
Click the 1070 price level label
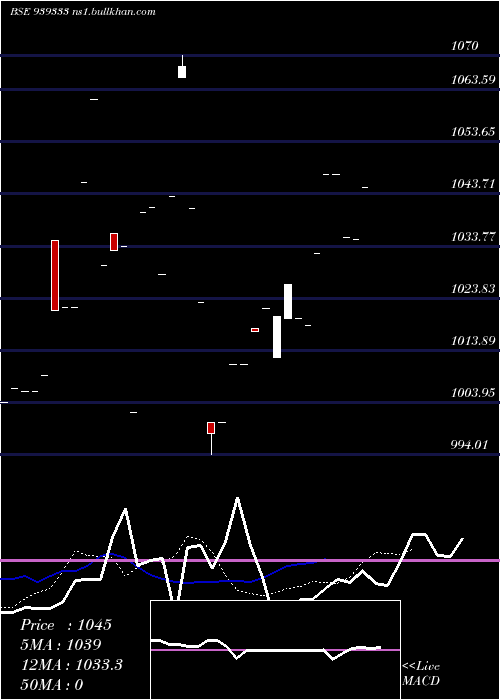pos(465,46)
